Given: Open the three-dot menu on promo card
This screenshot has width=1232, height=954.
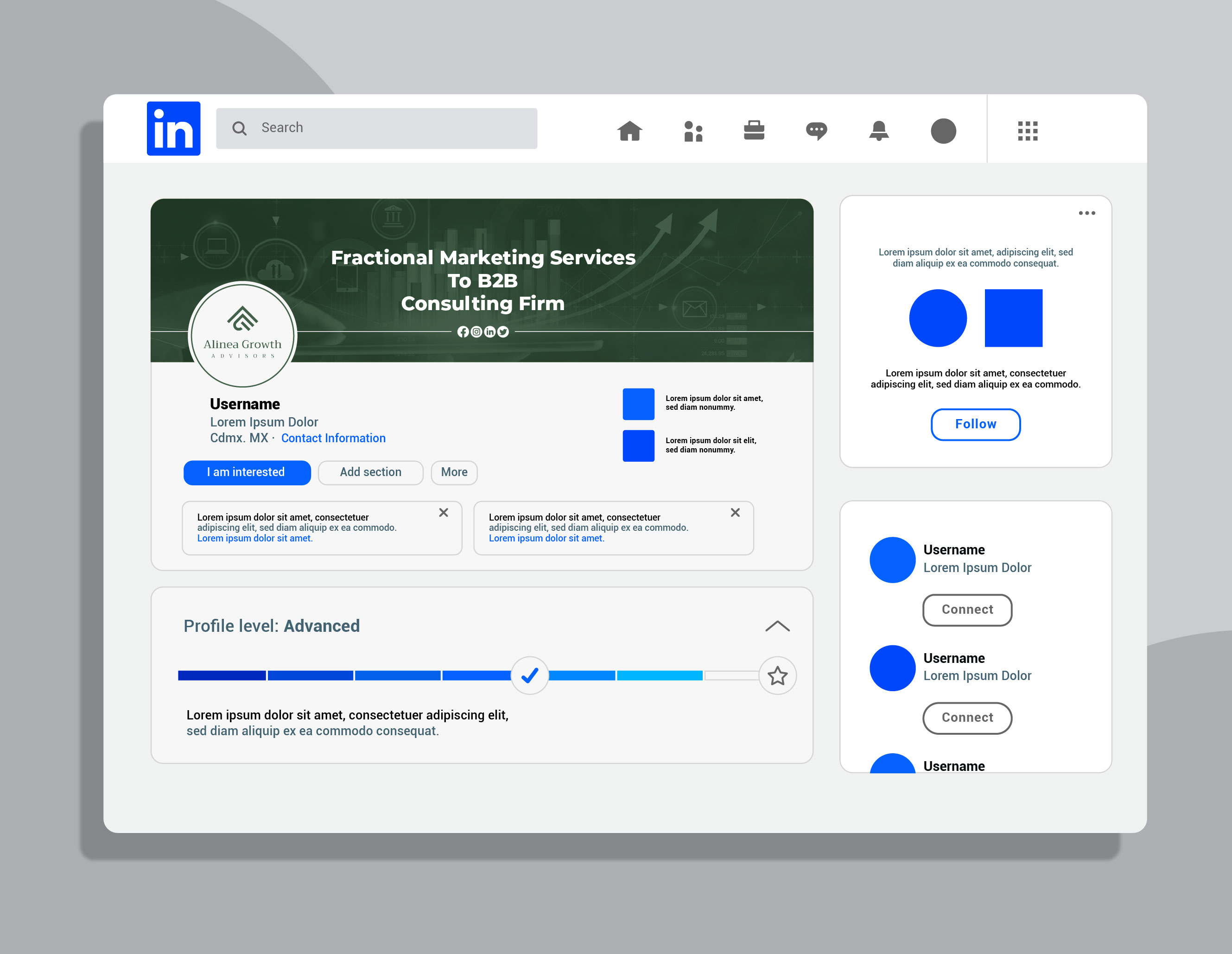Looking at the screenshot, I should click(x=1087, y=213).
